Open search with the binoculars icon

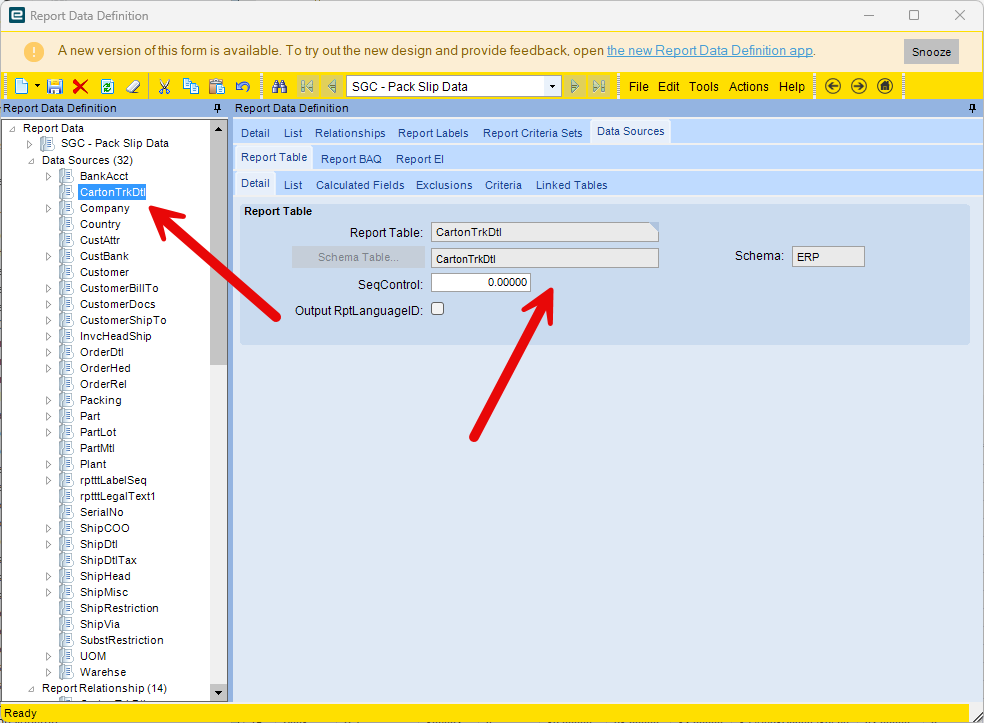(x=280, y=87)
